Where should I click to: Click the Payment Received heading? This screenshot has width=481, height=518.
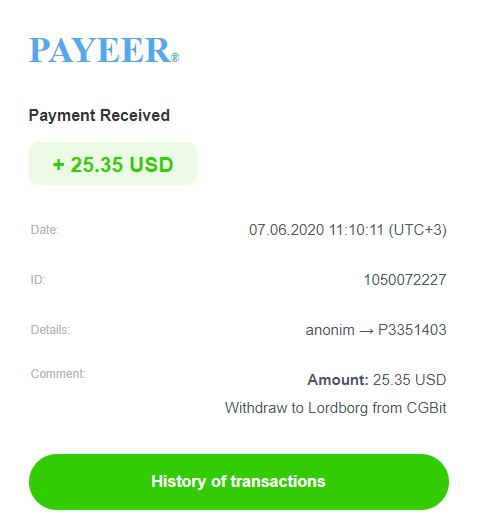[x=99, y=116]
